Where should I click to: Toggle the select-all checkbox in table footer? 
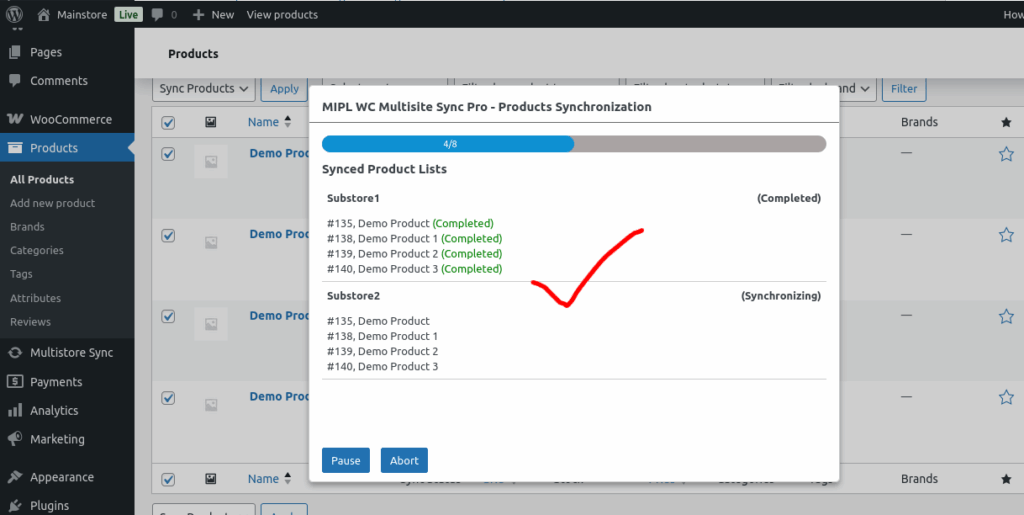pyautogui.click(x=168, y=480)
